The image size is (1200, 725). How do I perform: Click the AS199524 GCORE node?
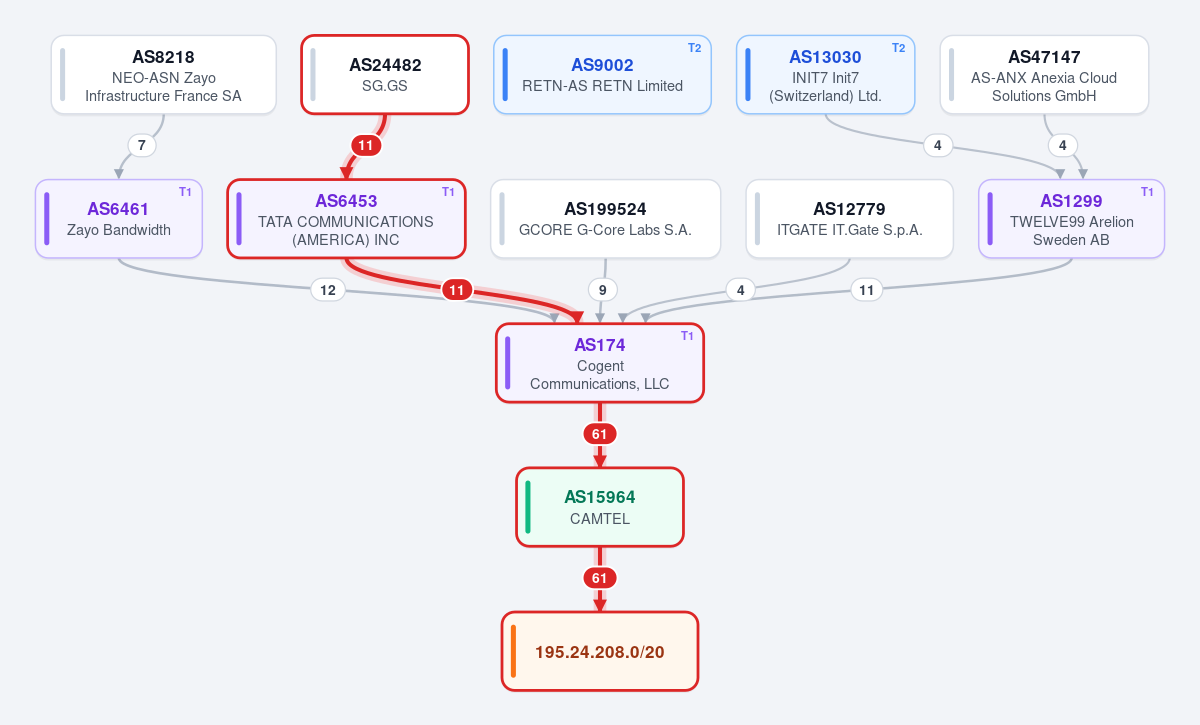coord(605,219)
